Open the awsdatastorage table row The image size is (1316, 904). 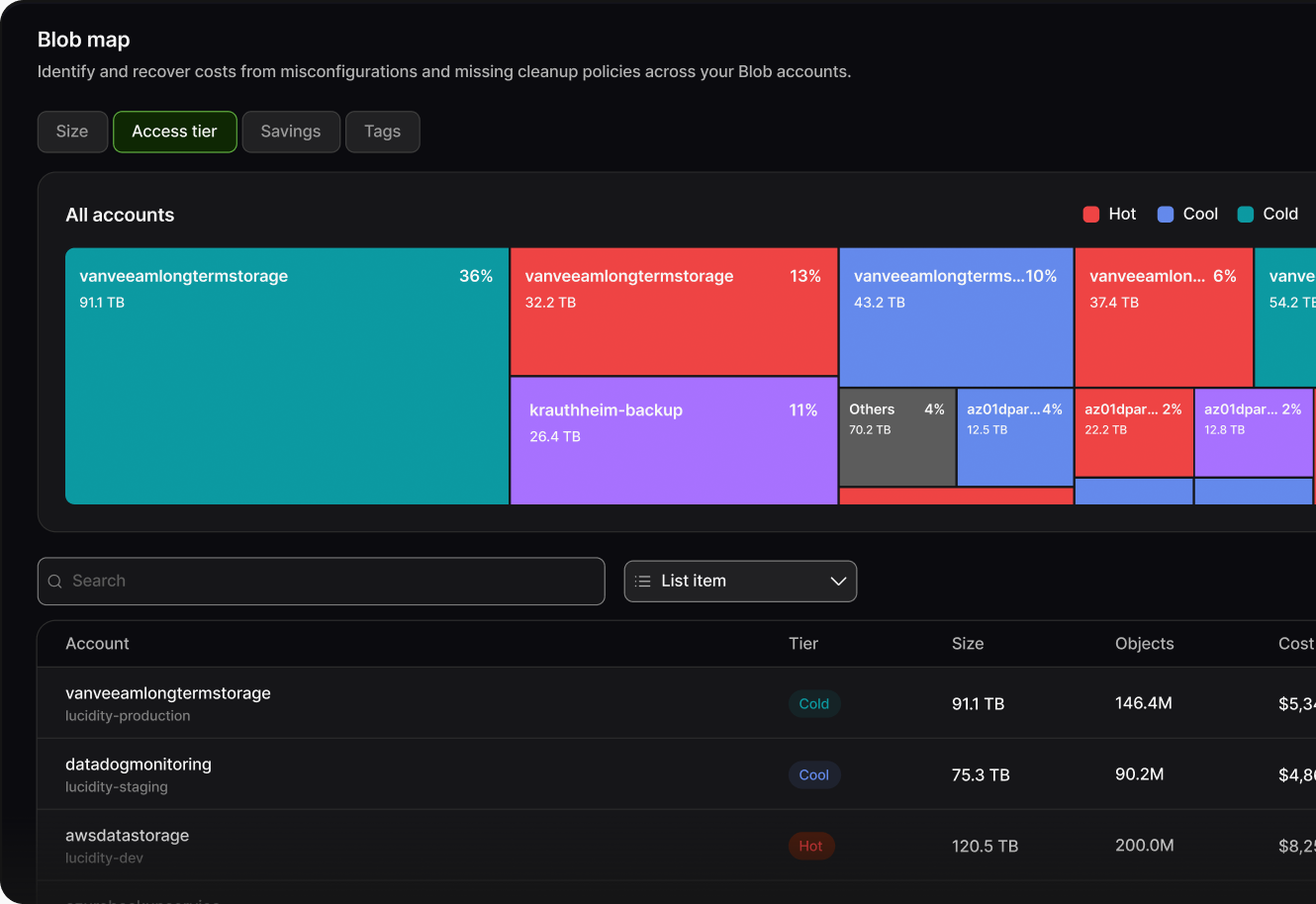(677, 846)
